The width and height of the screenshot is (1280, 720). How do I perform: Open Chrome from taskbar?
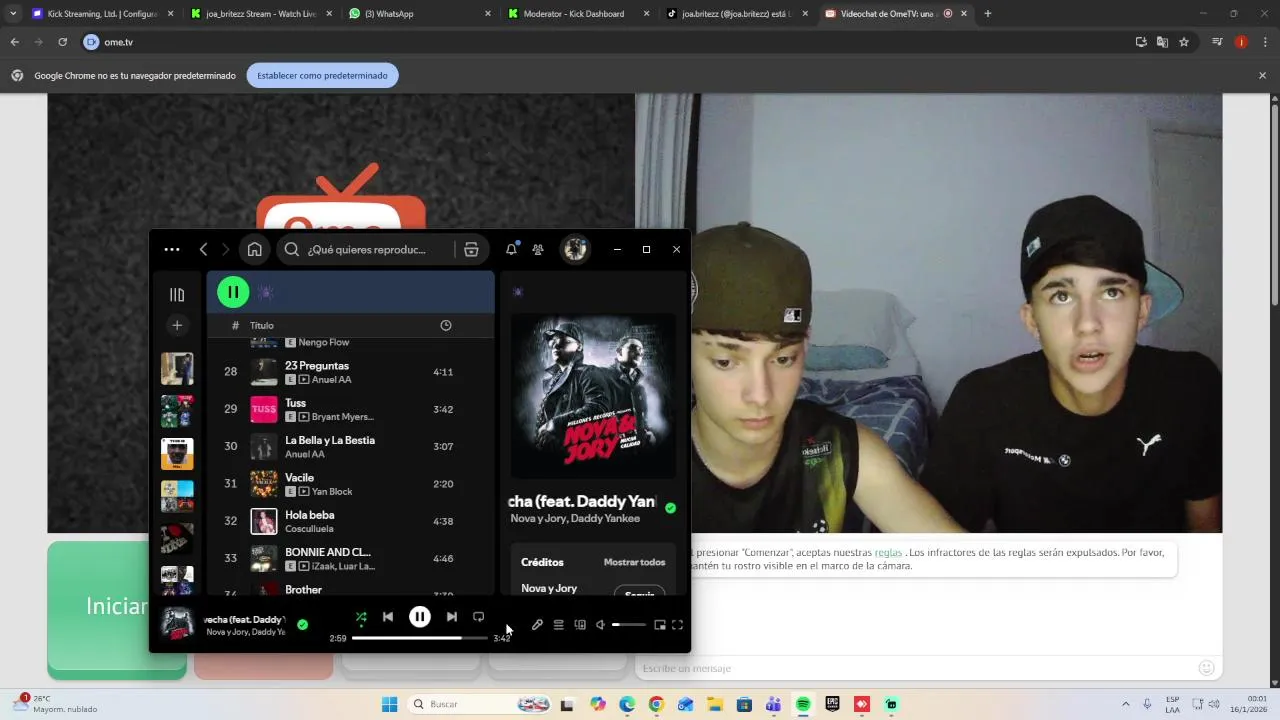click(x=656, y=704)
